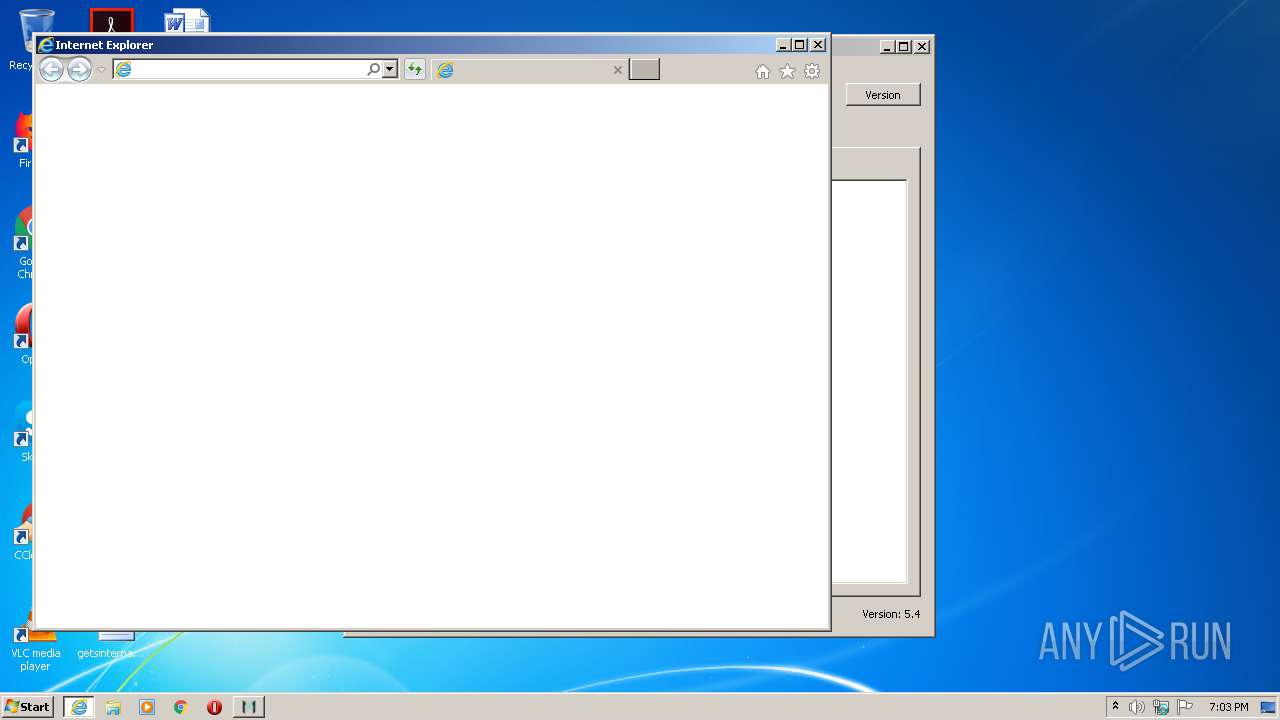Go forward with Internet Explorer forward arrow
1280x720 pixels.
coord(79,69)
